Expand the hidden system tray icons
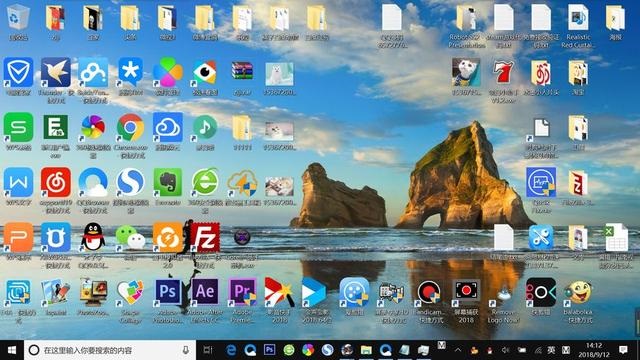640x360 pixels. pyautogui.click(x=458, y=350)
